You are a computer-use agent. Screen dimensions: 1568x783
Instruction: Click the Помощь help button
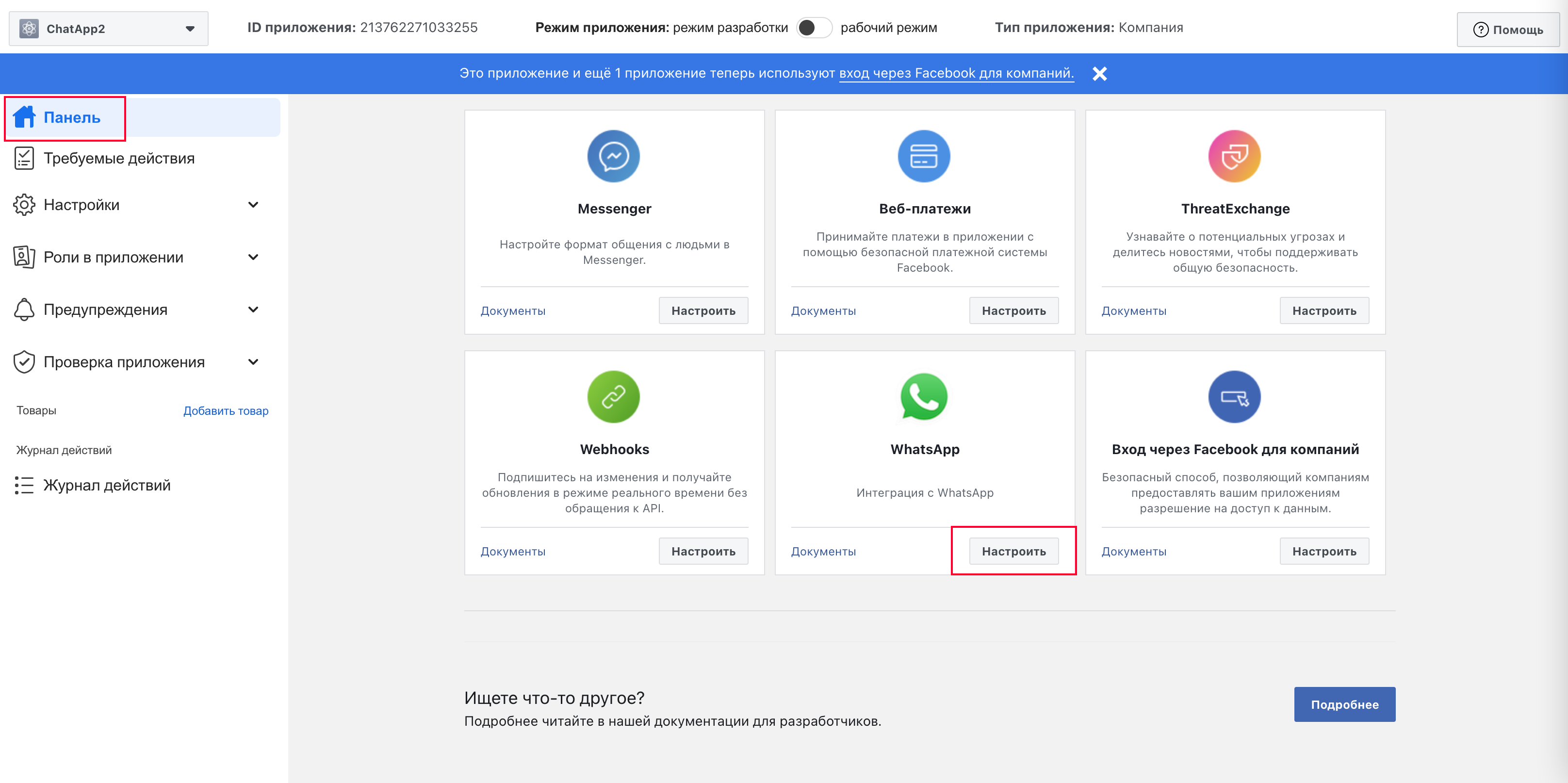(1508, 29)
